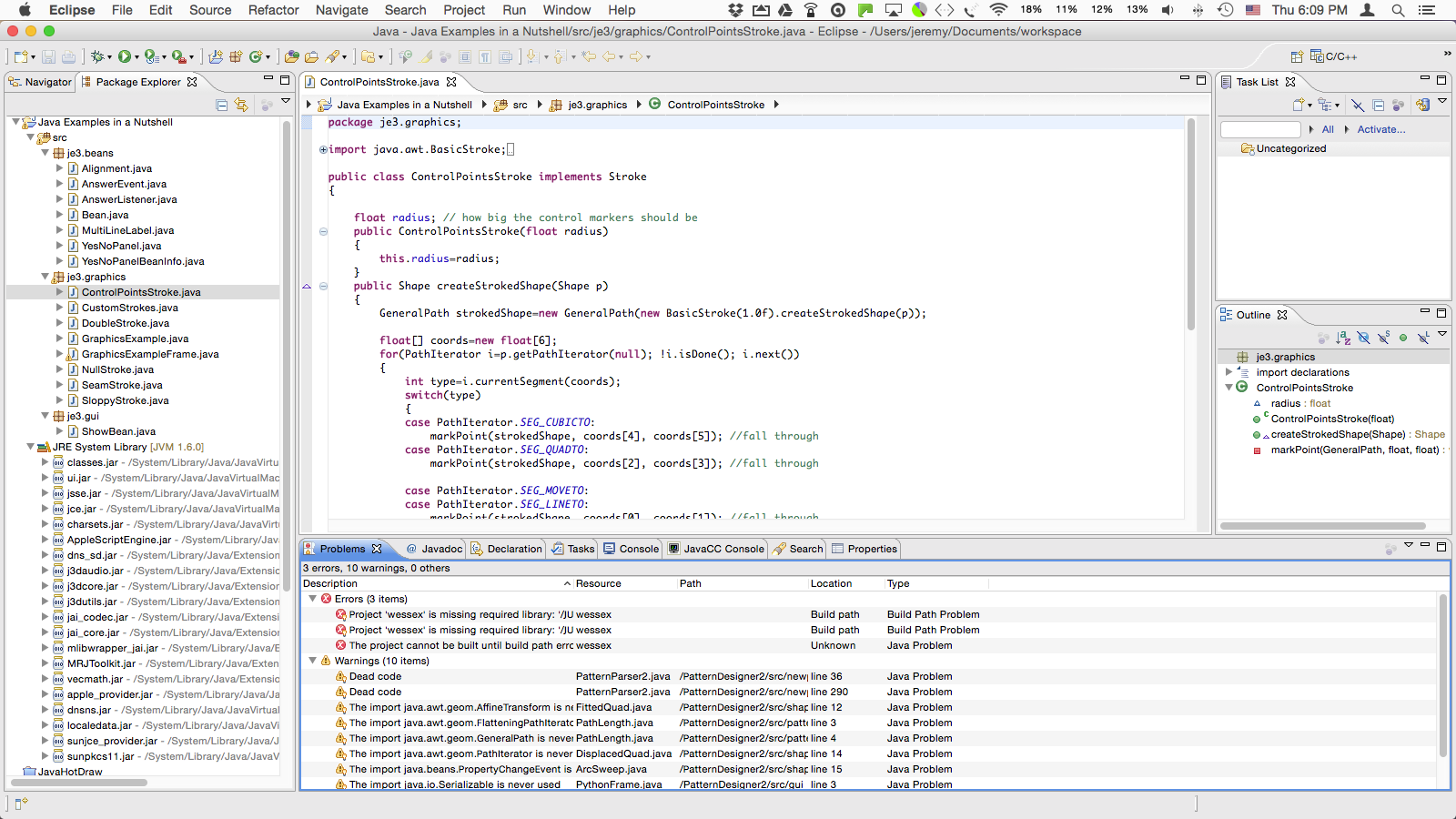
Task: Switch to the C/C++ perspective
Action: (x=1334, y=56)
